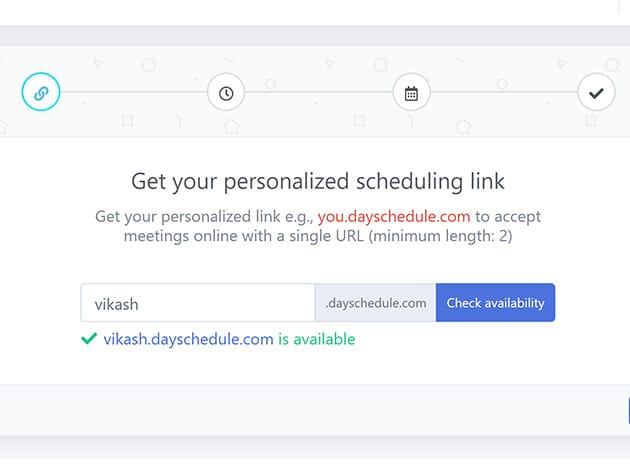
Task: Go to the clock time step
Action: click(226, 93)
